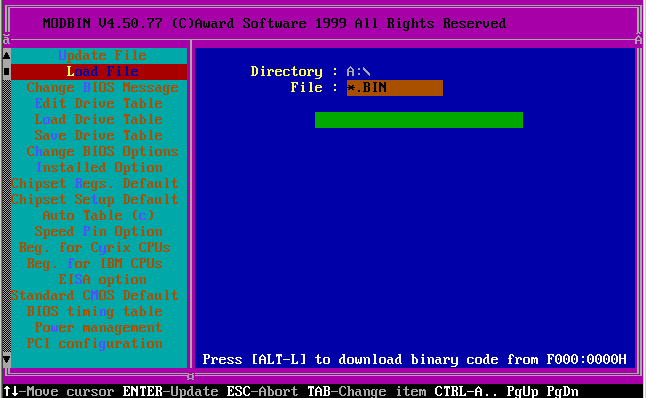This screenshot has width=646, height=398.
Task: Select Speed Pin Option
Action: point(98,232)
